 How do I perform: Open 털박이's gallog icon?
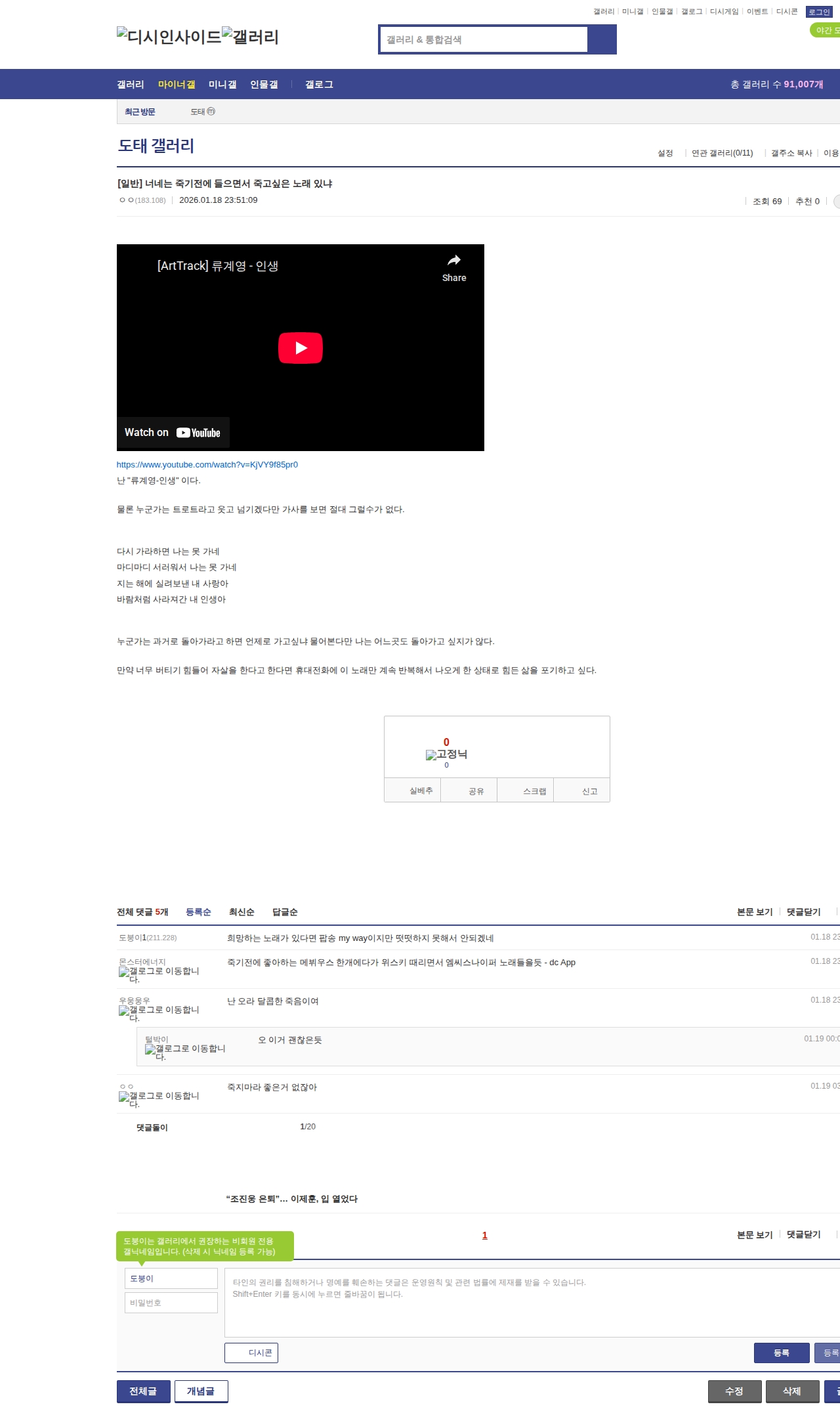[150, 1049]
